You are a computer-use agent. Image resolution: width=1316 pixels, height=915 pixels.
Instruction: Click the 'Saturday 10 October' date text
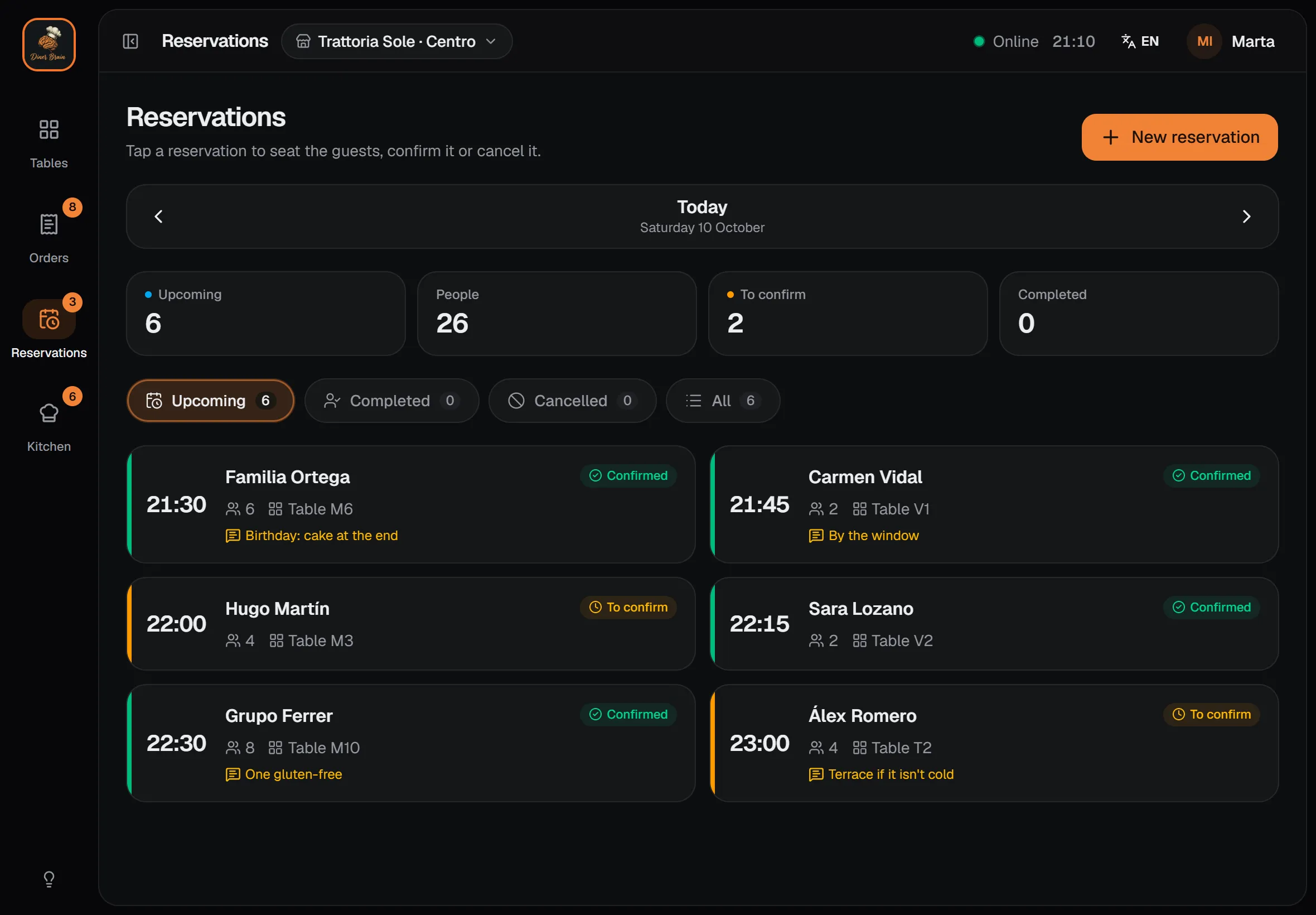pos(702,228)
